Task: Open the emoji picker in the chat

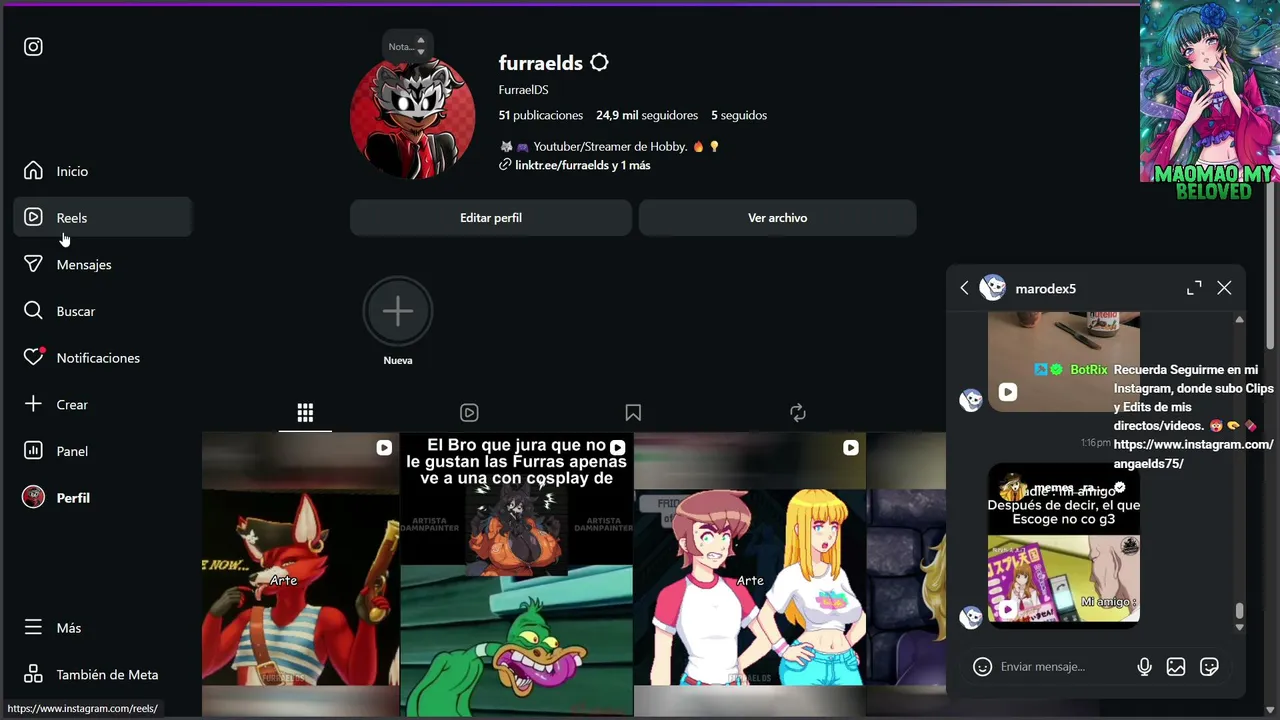Action: click(x=982, y=667)
